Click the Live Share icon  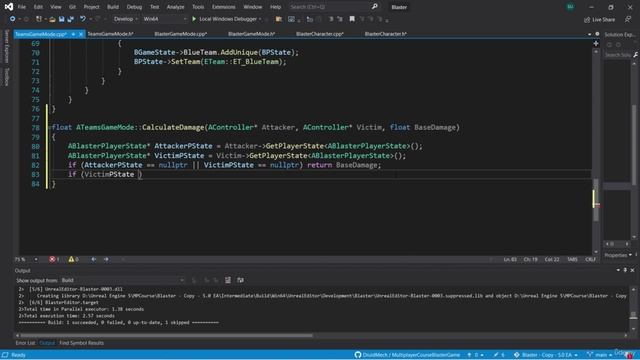pos(587,19)
